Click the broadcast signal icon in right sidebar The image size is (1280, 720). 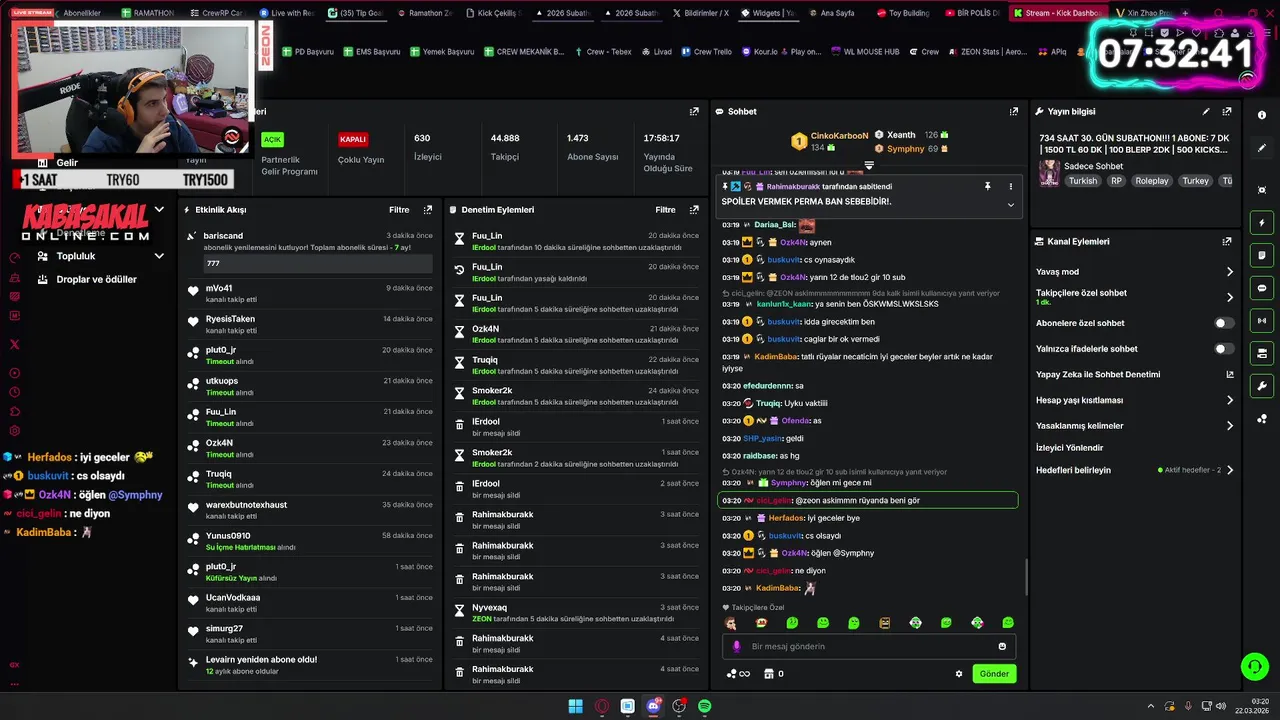pos(1262,321)
